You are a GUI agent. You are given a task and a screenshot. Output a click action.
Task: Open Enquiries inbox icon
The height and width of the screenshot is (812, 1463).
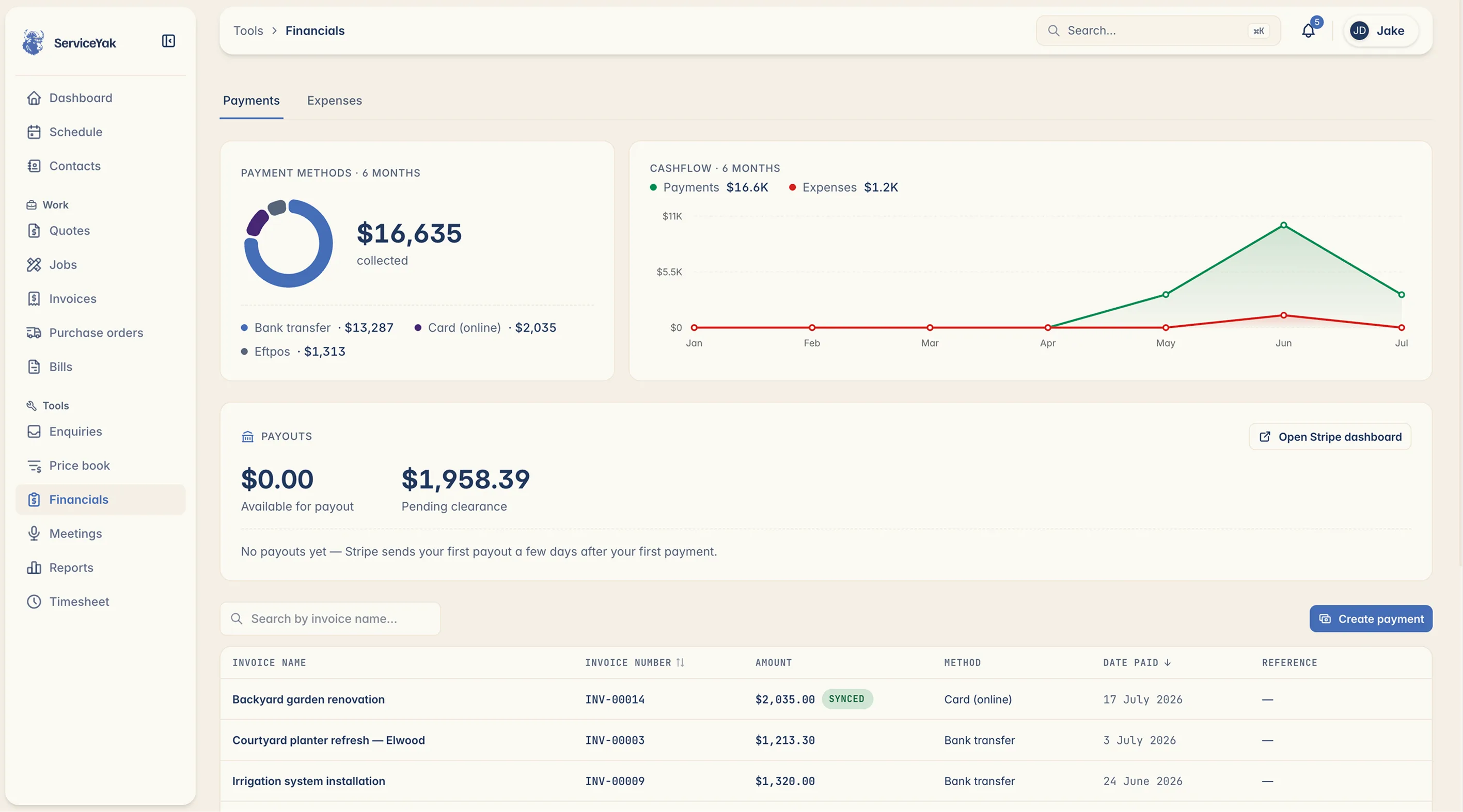[34, 432]
